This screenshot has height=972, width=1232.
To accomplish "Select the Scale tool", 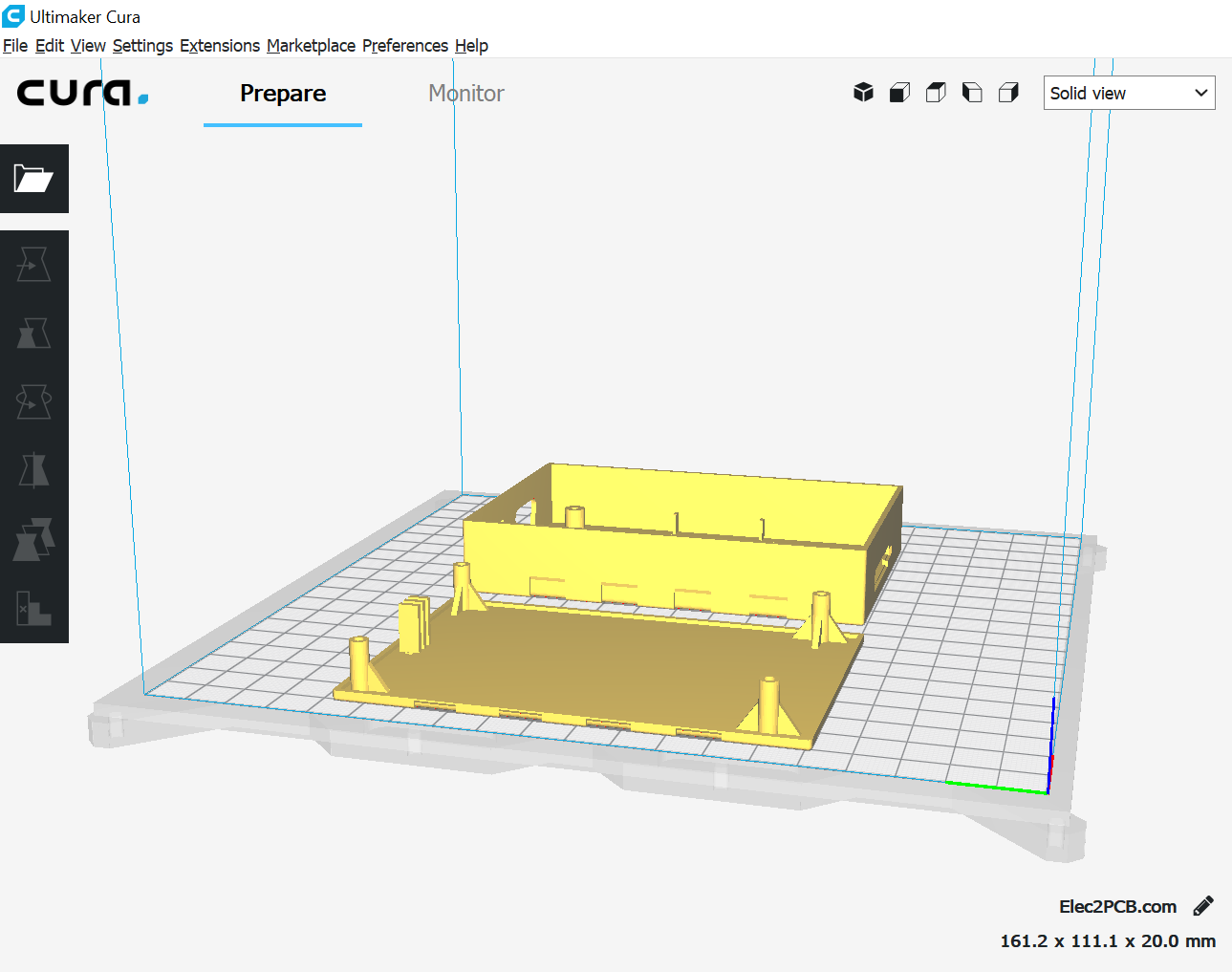I will 33,334.
